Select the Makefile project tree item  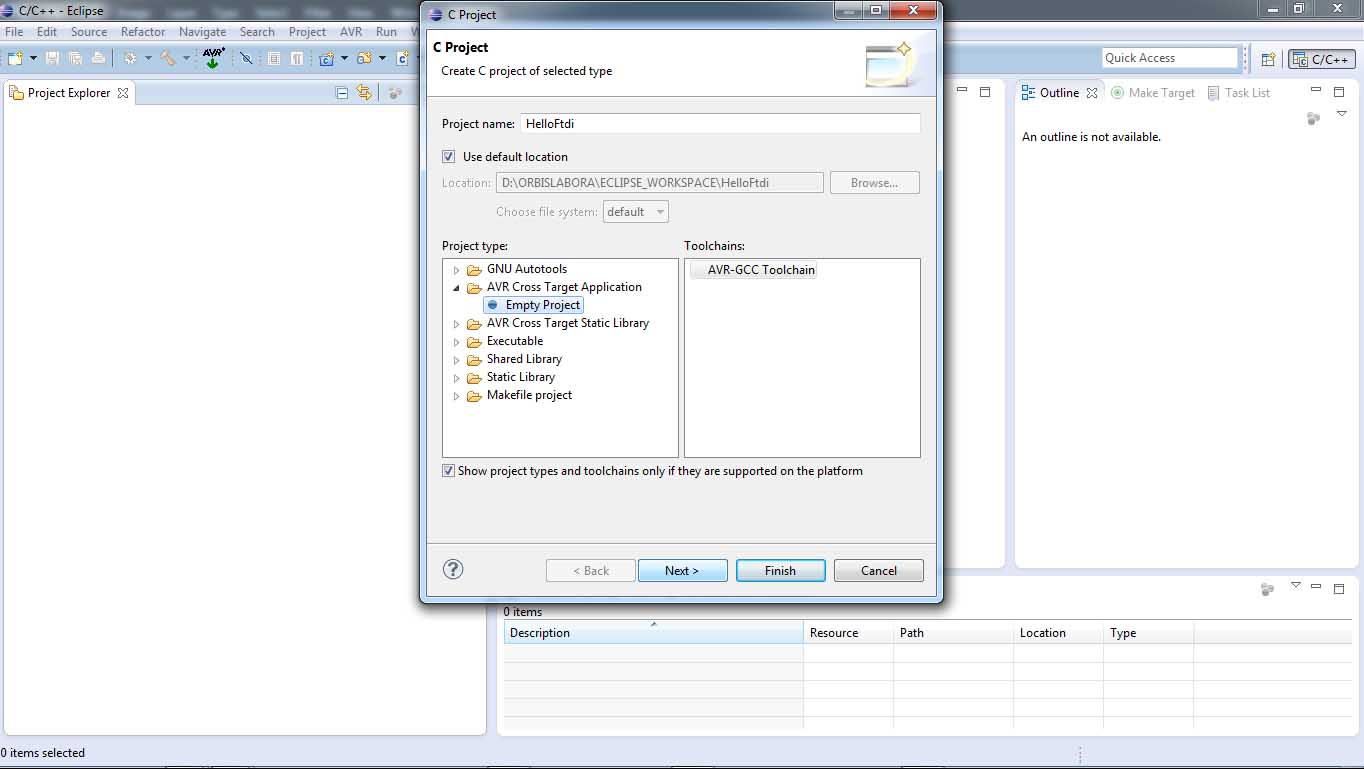(x=520, y=396)
